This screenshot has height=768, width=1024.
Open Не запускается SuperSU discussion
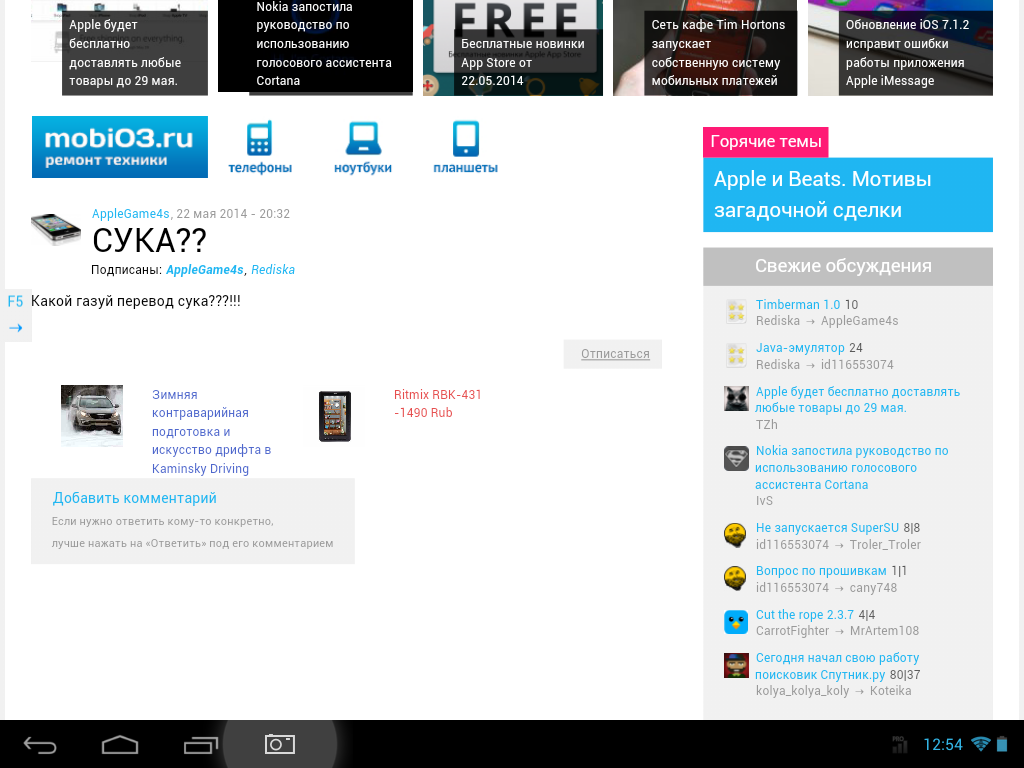[827, 528]
